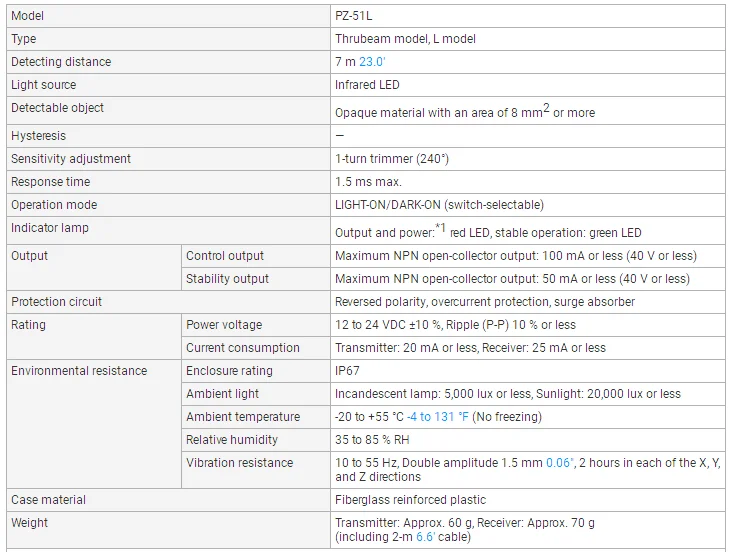The image size is (731, 552).
Task: Click the Weight row label
Action: click(x=29, y=523)
